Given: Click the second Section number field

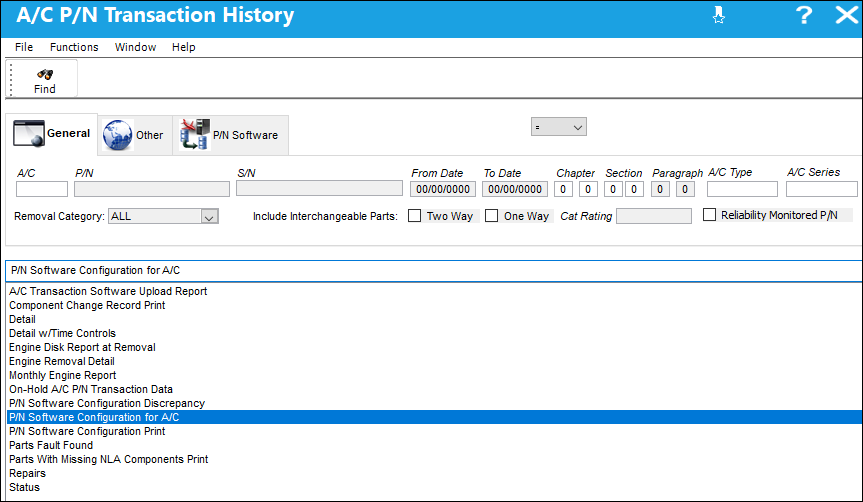Looking at the screenshot, I should (x=634, y=189).
